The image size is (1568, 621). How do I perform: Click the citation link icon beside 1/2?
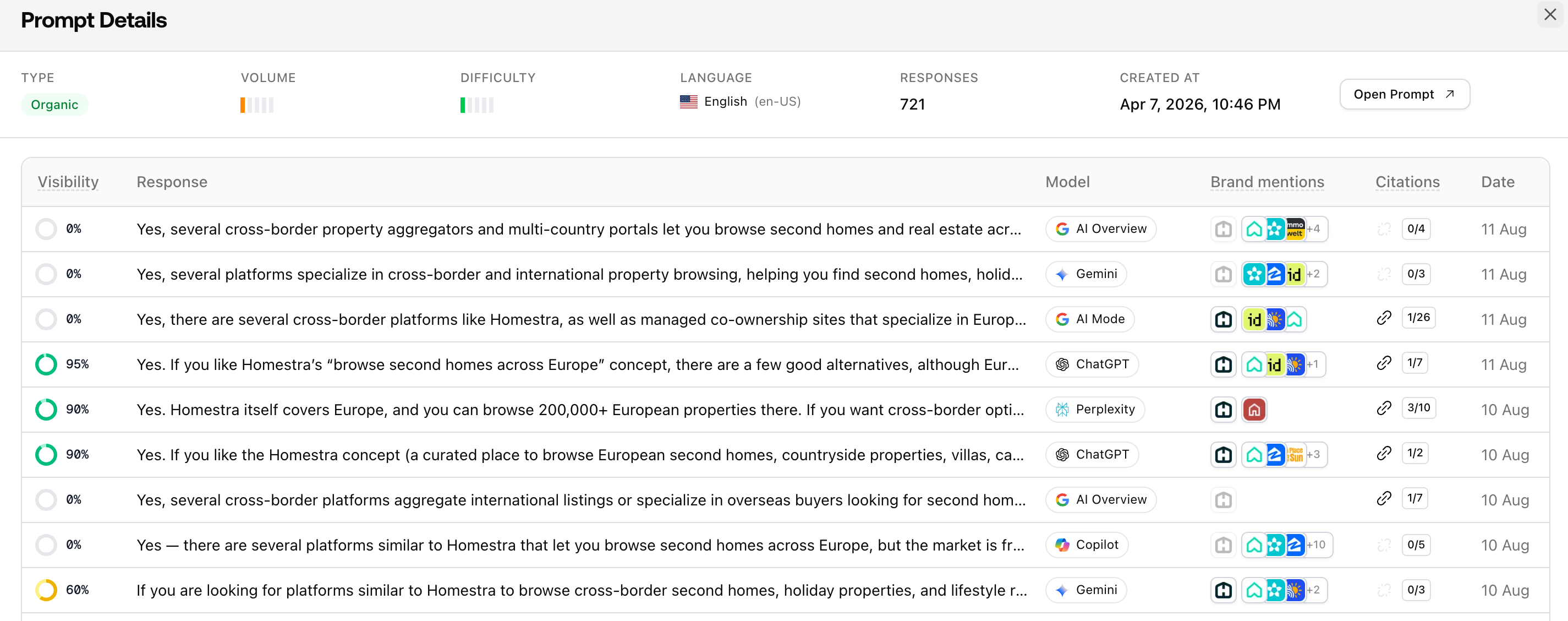click(x=1384, y=454)
